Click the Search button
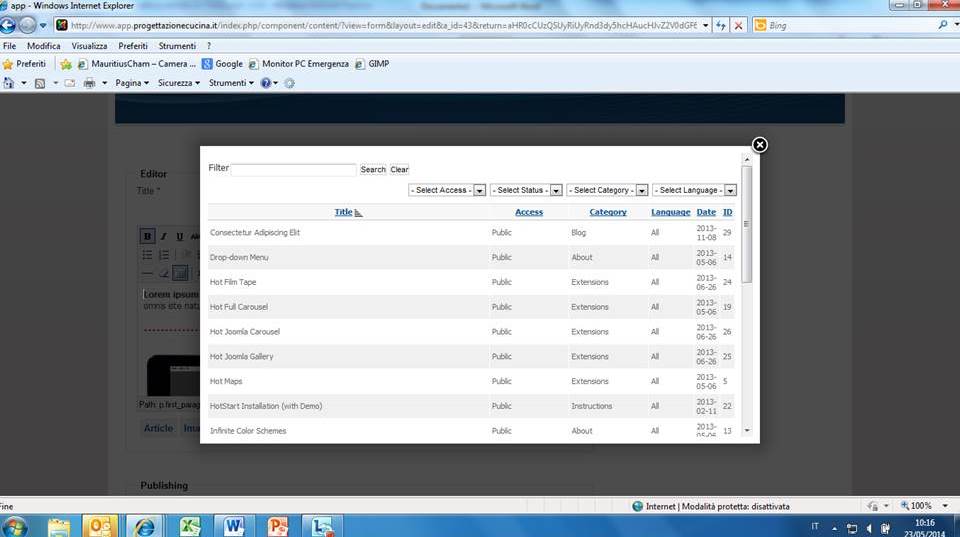Viewport: 960px width, 537px height. pyautogui.click(x=373, y=170)
